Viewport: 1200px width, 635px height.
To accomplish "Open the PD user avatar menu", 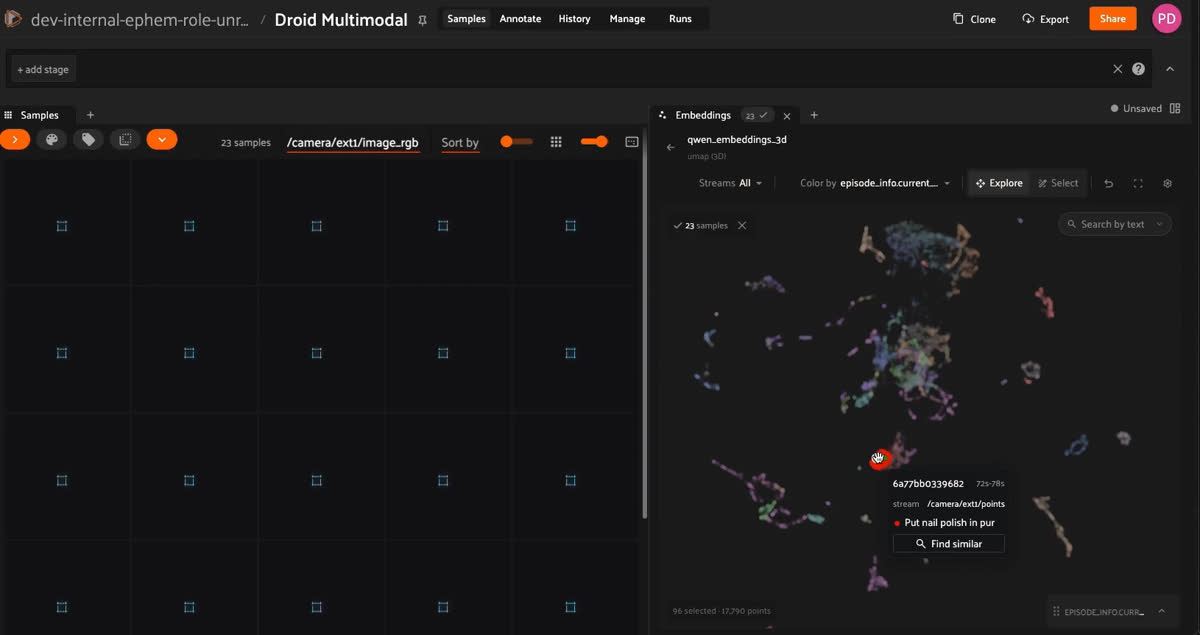I will (1167, 18).
